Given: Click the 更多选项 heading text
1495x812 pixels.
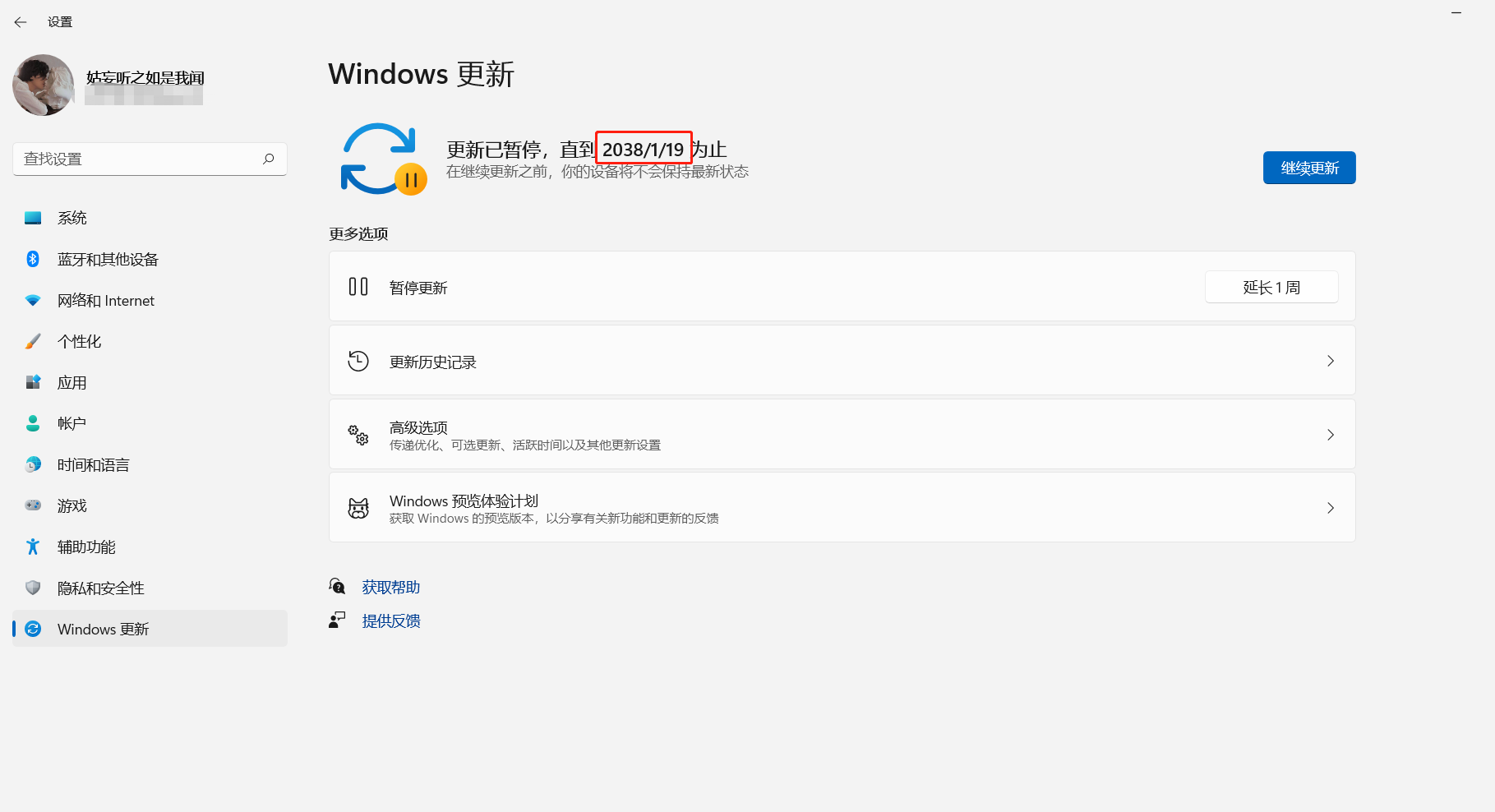Looking at the screenshot, I should click(358, 233).
